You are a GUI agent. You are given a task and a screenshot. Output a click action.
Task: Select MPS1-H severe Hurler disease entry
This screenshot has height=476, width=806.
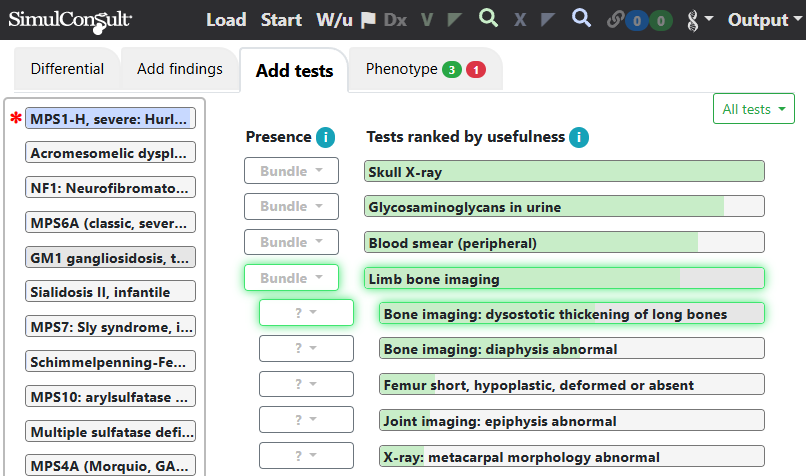click(x=111, y=118)
